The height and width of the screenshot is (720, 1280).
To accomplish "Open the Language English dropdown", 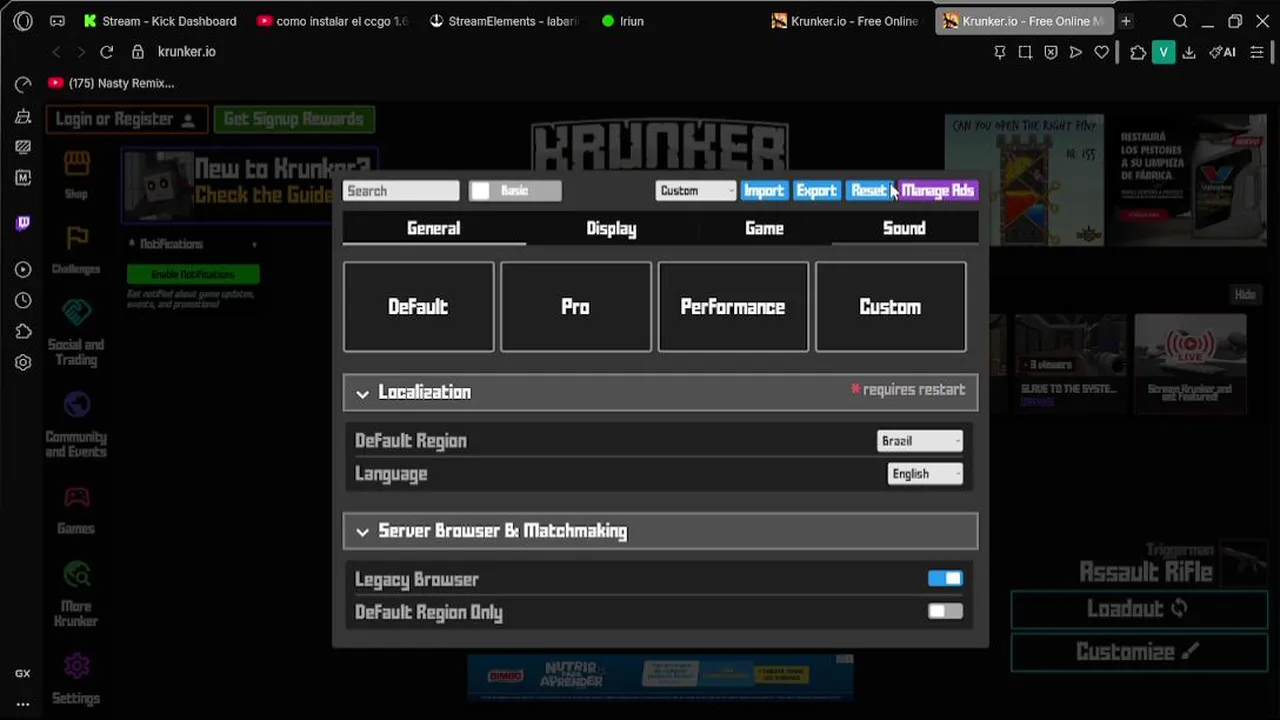I will tap(925, 474).
